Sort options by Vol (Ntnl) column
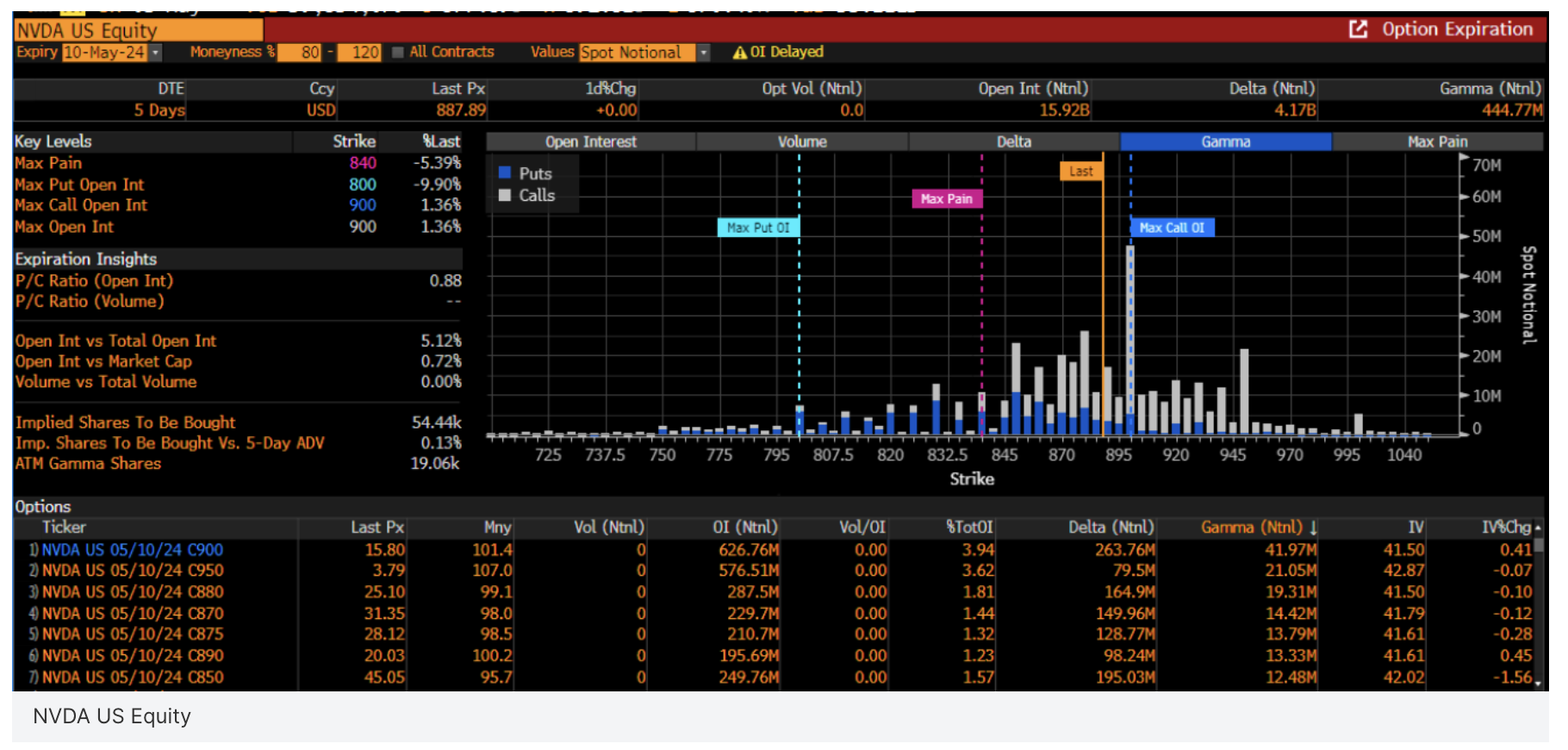 (x=609, y=528)
